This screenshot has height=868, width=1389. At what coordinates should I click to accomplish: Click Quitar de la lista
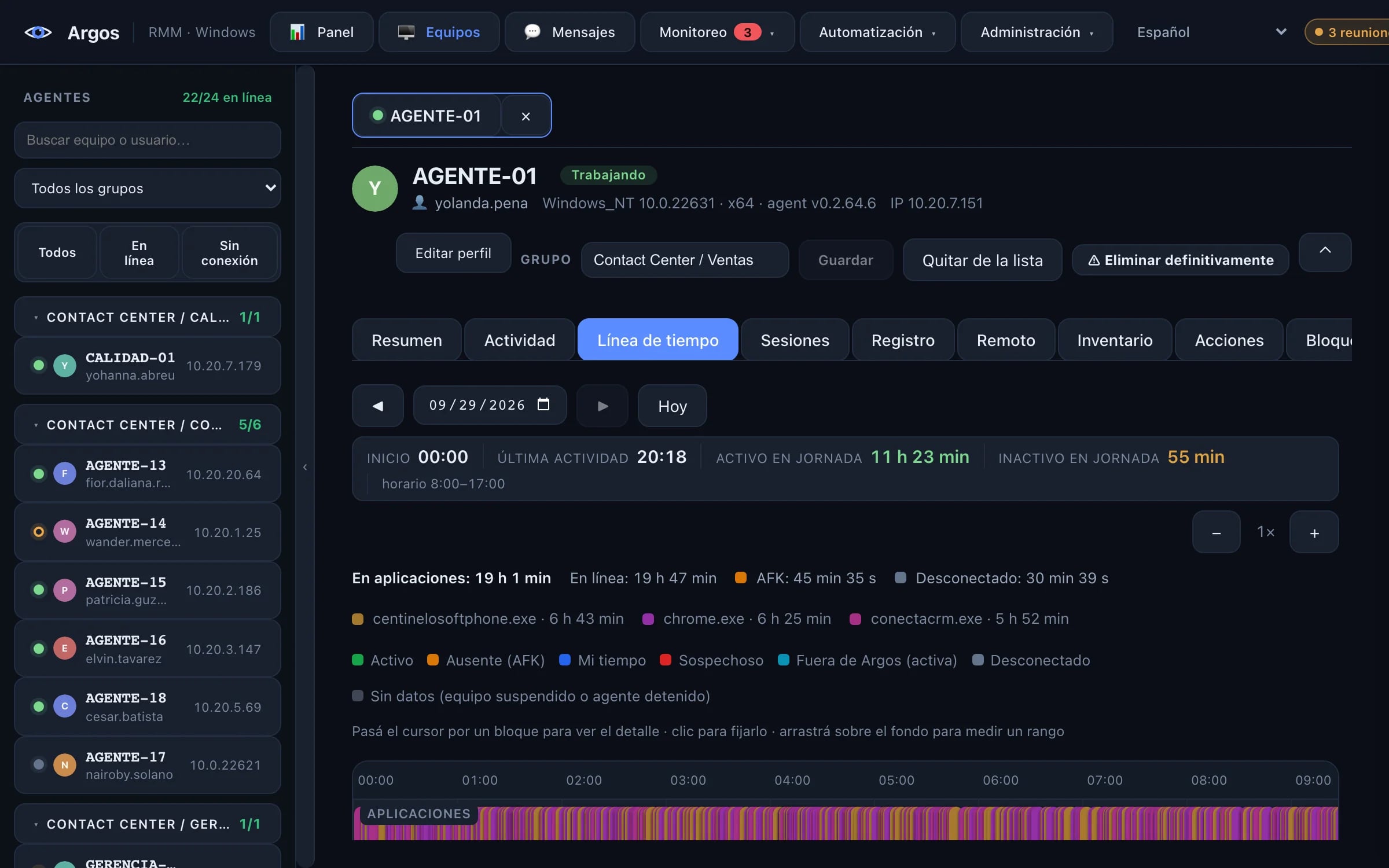pos(982,260)
